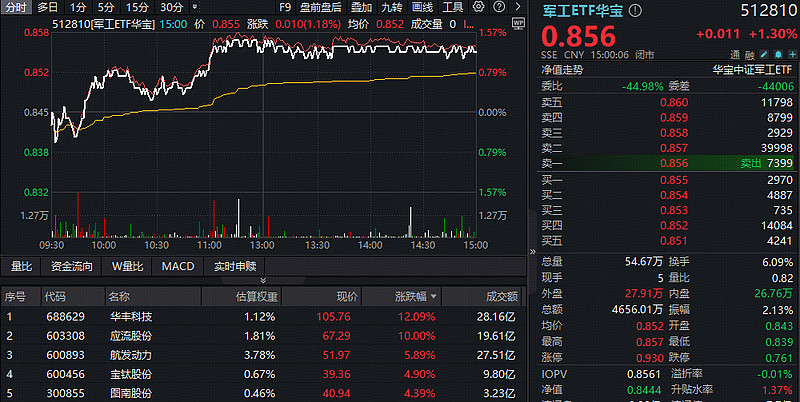
Task: Set a price alert bell icon
Action: [779, 55]
